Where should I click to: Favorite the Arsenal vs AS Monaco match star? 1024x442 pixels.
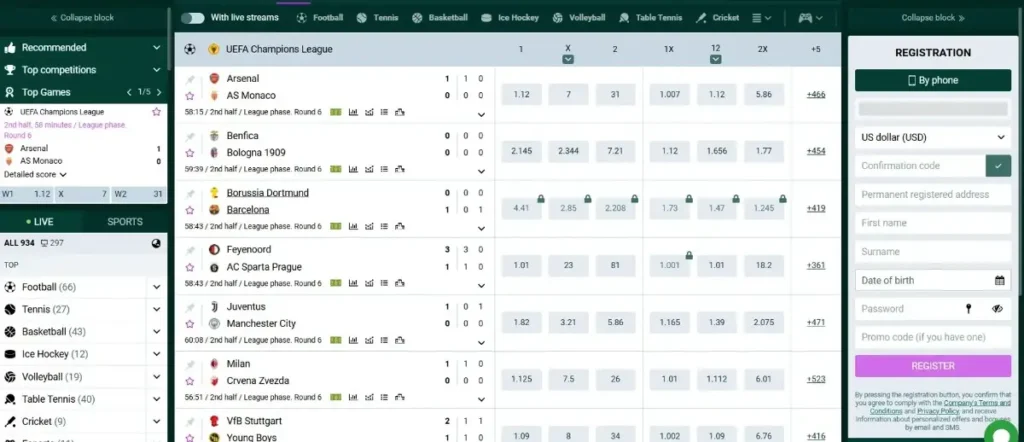[x=190, y=96]
